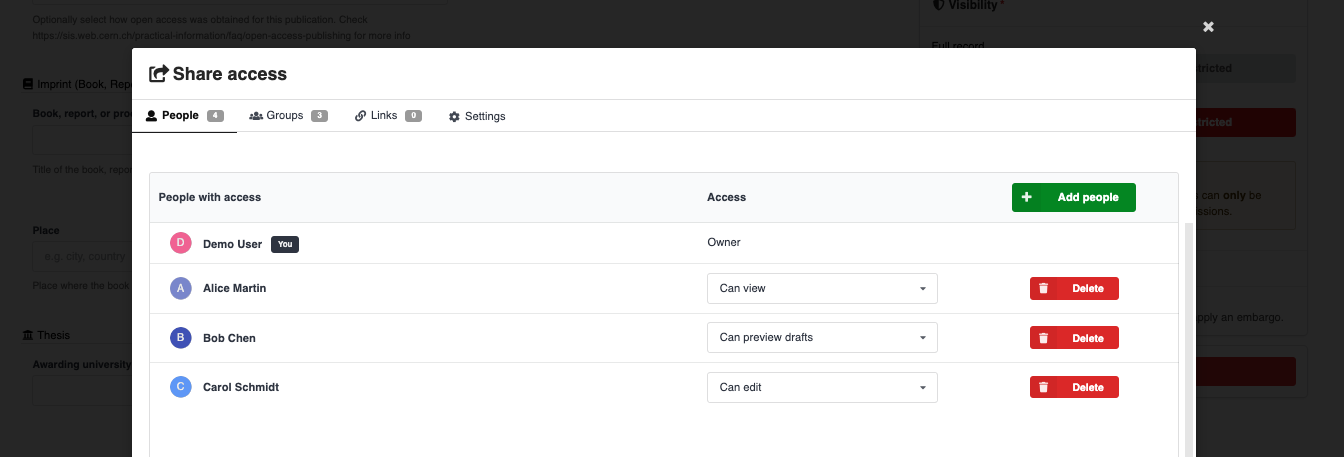1344x457 pixels.
Task: Click the 'Owner' access label
Action: click(x=724, y=242)
